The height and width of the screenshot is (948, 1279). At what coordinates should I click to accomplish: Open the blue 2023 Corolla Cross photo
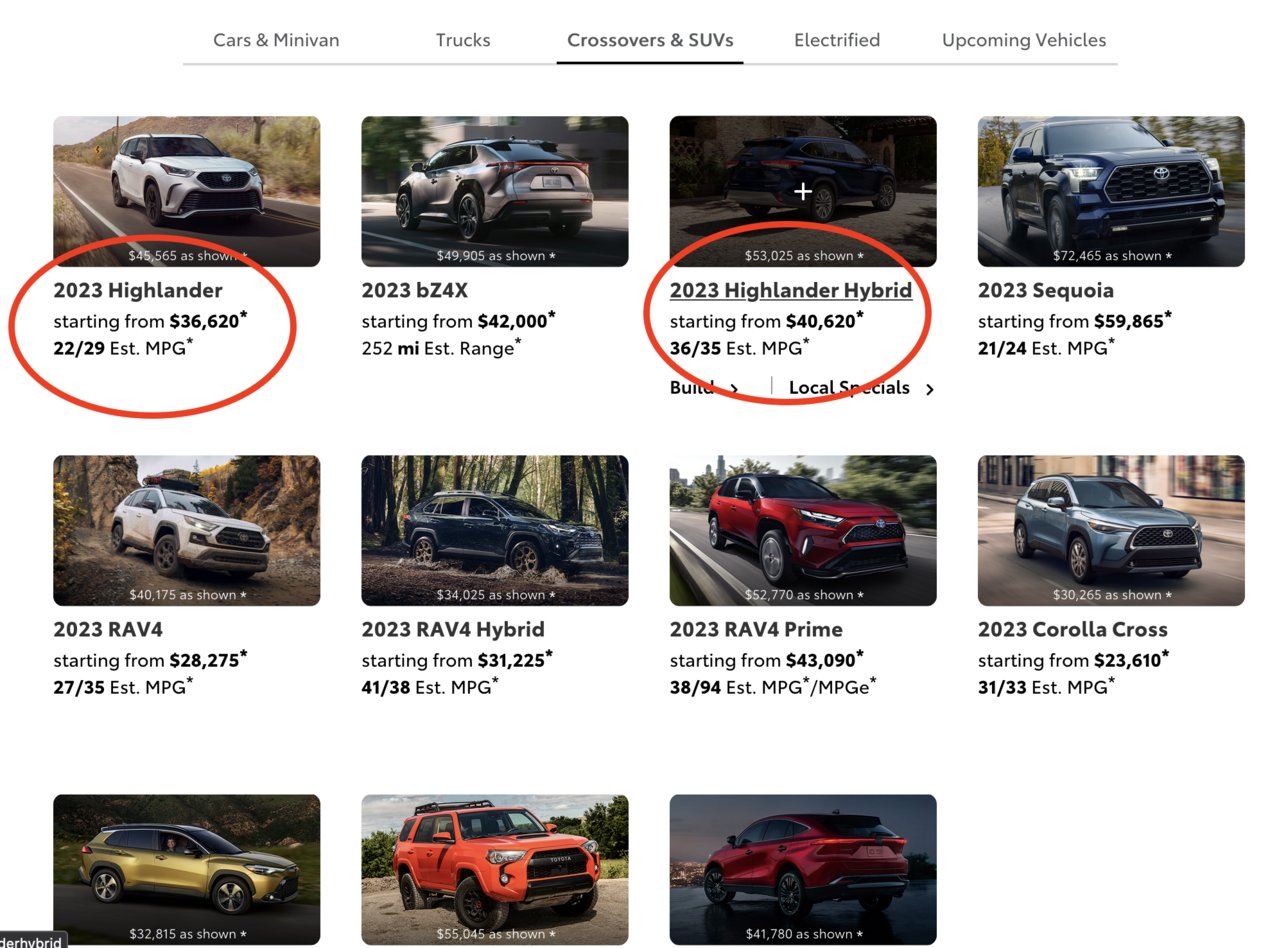[1111, 530]
